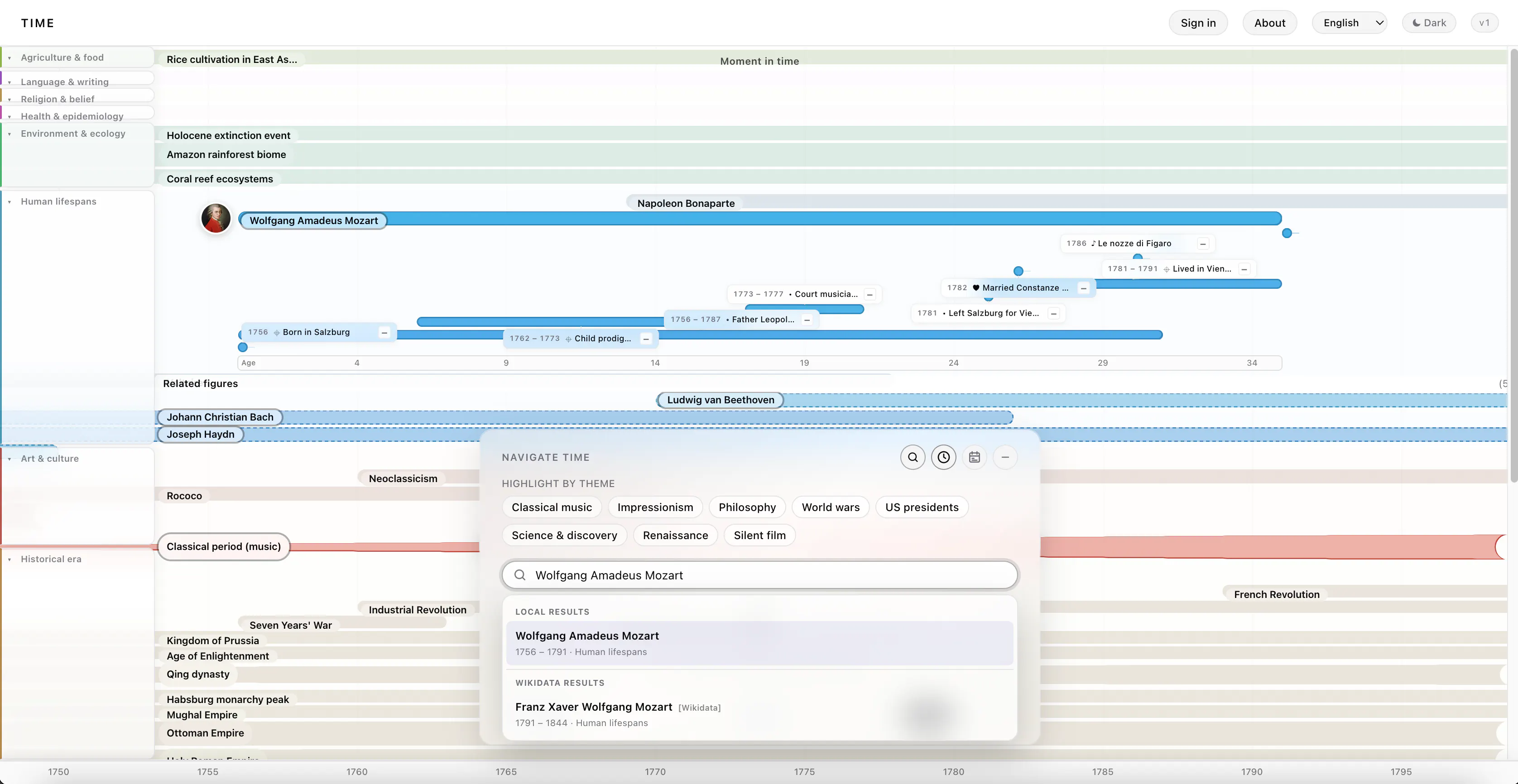
Task: Select the Industrial Revolution entry
Action: [x=417, y=610]
